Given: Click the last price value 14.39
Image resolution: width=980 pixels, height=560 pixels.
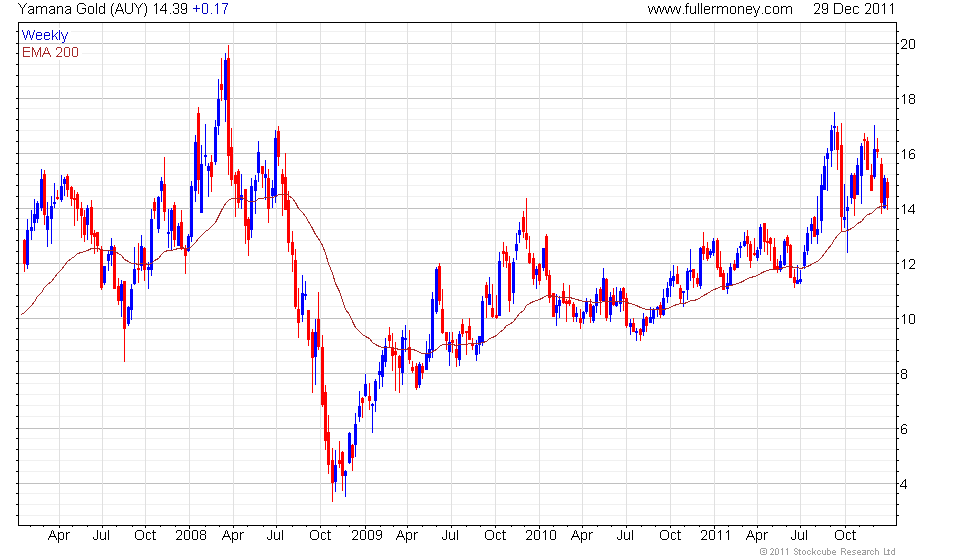Looking at the screenshot, I should coord(170,9).
